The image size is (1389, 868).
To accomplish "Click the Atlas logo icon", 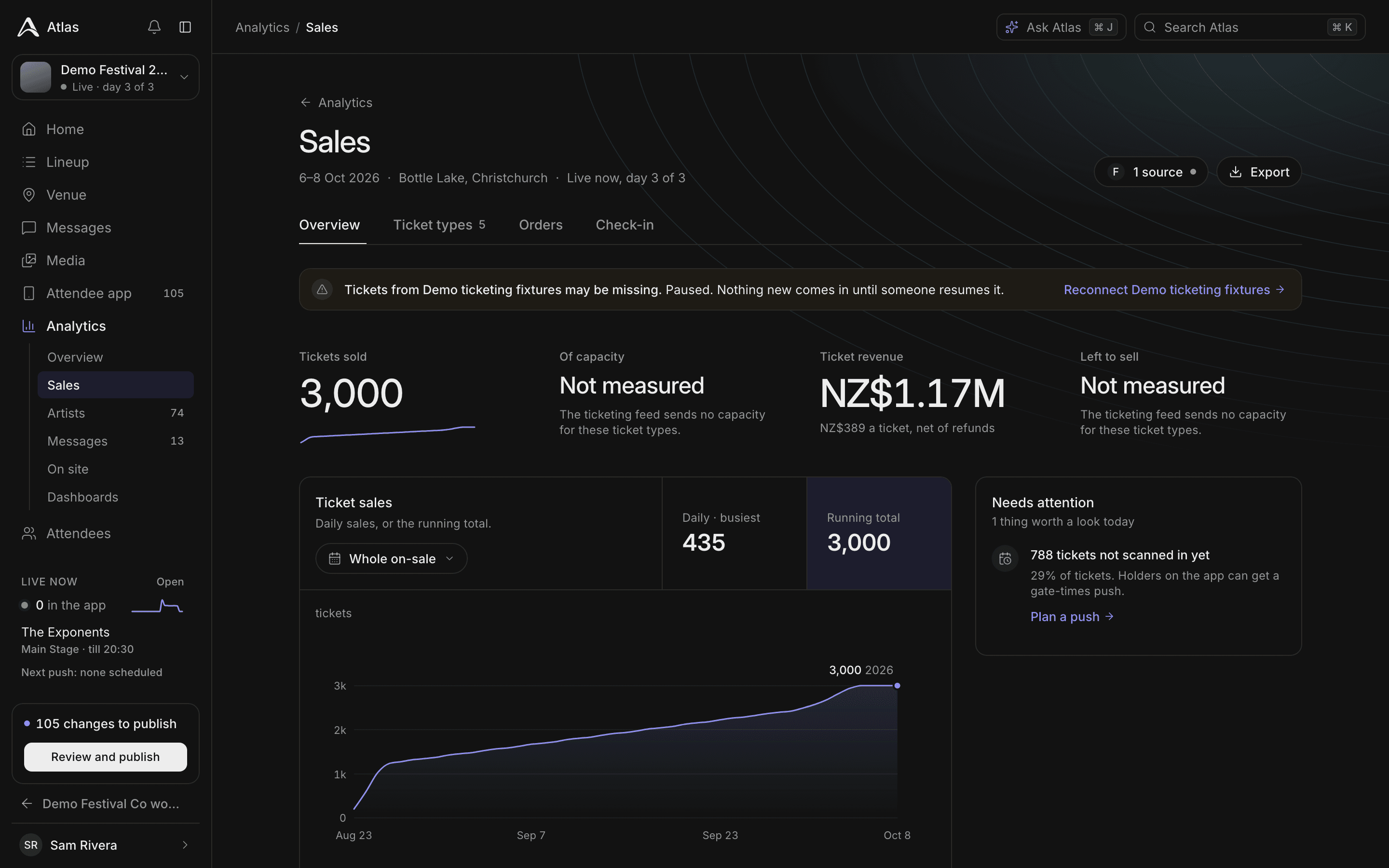I will (28, 27).
